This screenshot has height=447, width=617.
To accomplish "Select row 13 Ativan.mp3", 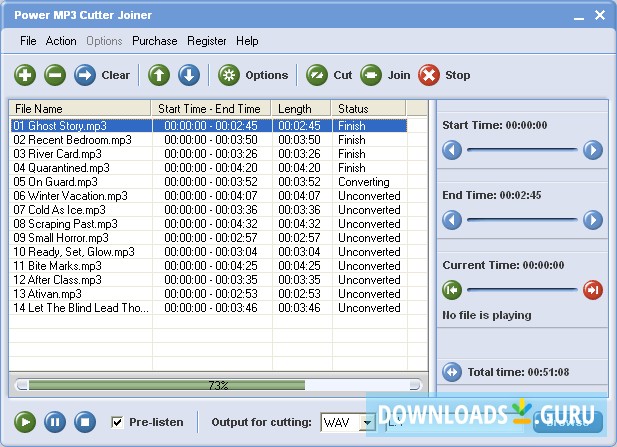I will 209,294.
